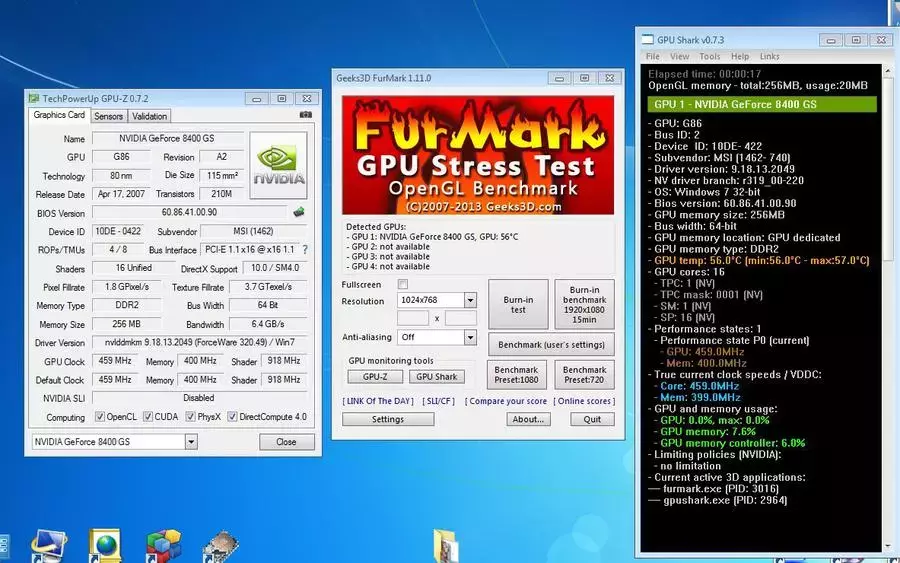This screenshot has width=900, height=563.
Task: Click the FurMark GPU Stress Test banner
Action: [x=478, y=155]
